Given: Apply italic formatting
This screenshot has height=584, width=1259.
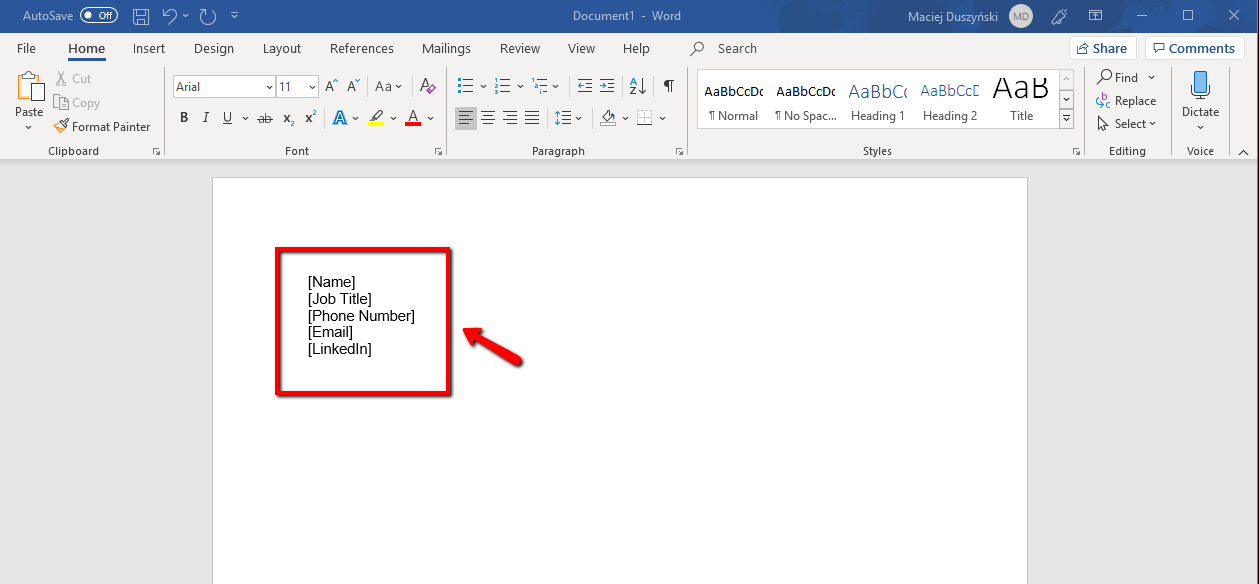Looking at the screenshot, I should point(205,117).
